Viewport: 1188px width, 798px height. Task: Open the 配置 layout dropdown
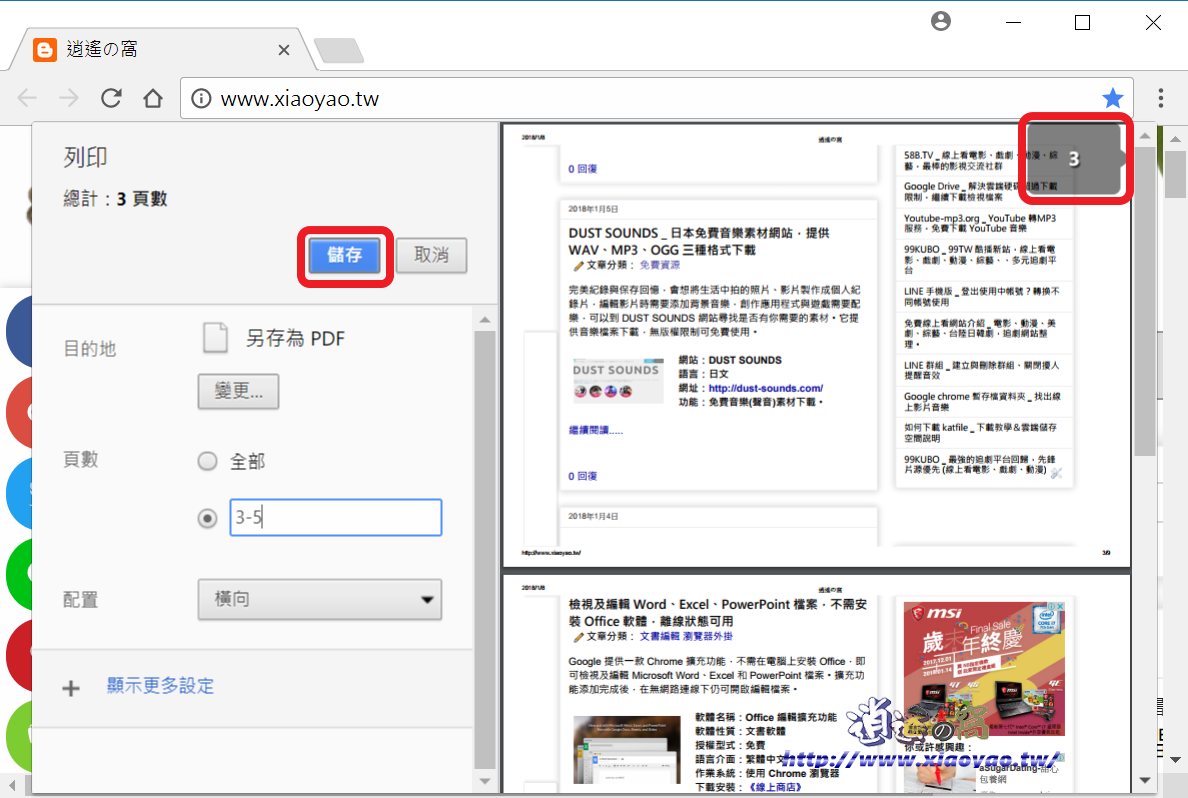(x=320, y=599)
